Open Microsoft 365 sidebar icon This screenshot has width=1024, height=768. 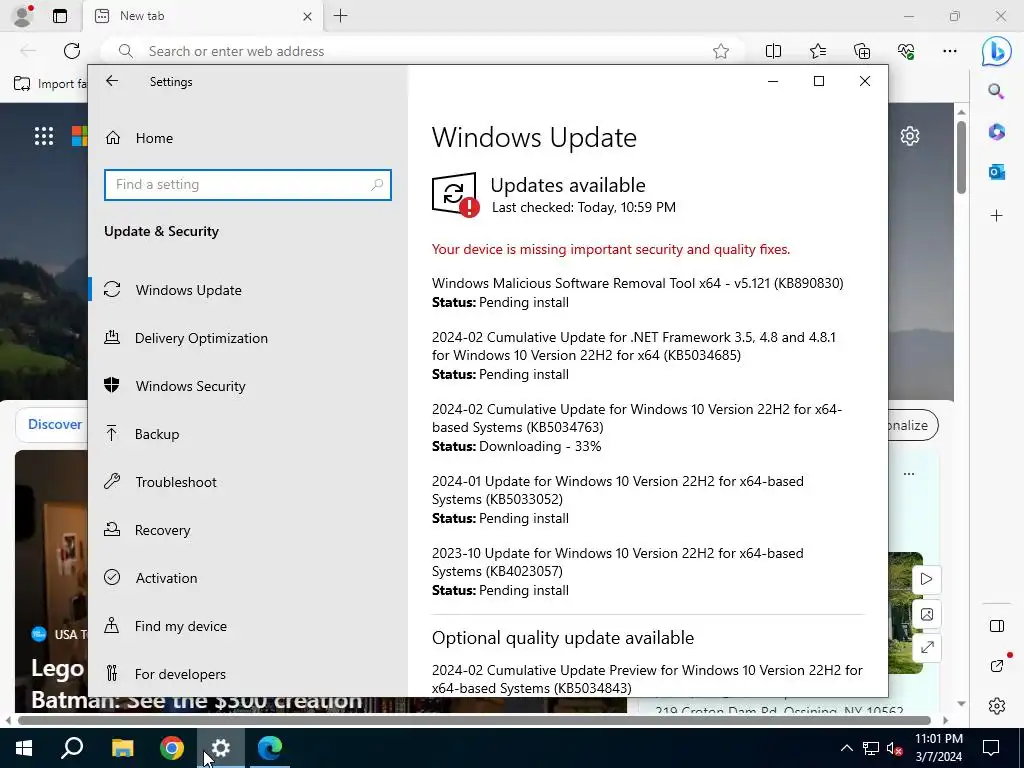point(996,132)
